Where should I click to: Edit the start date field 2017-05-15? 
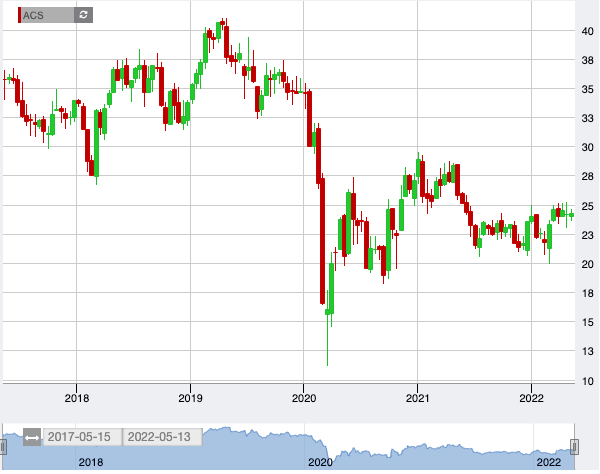pos(83,437)
